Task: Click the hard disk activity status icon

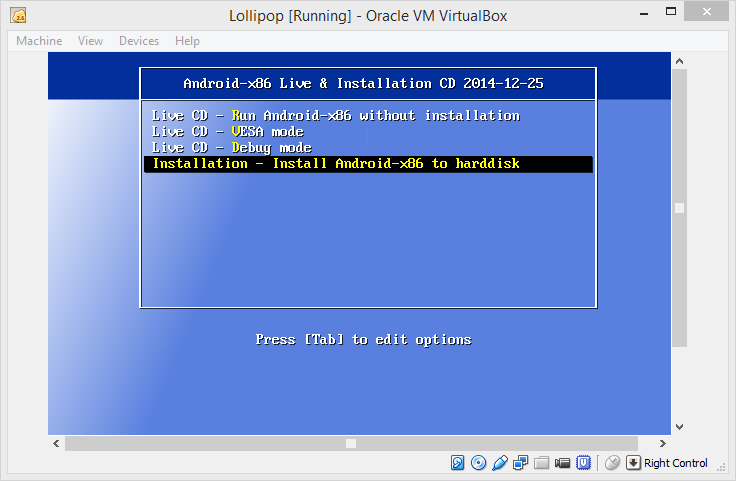Action: 457,463
